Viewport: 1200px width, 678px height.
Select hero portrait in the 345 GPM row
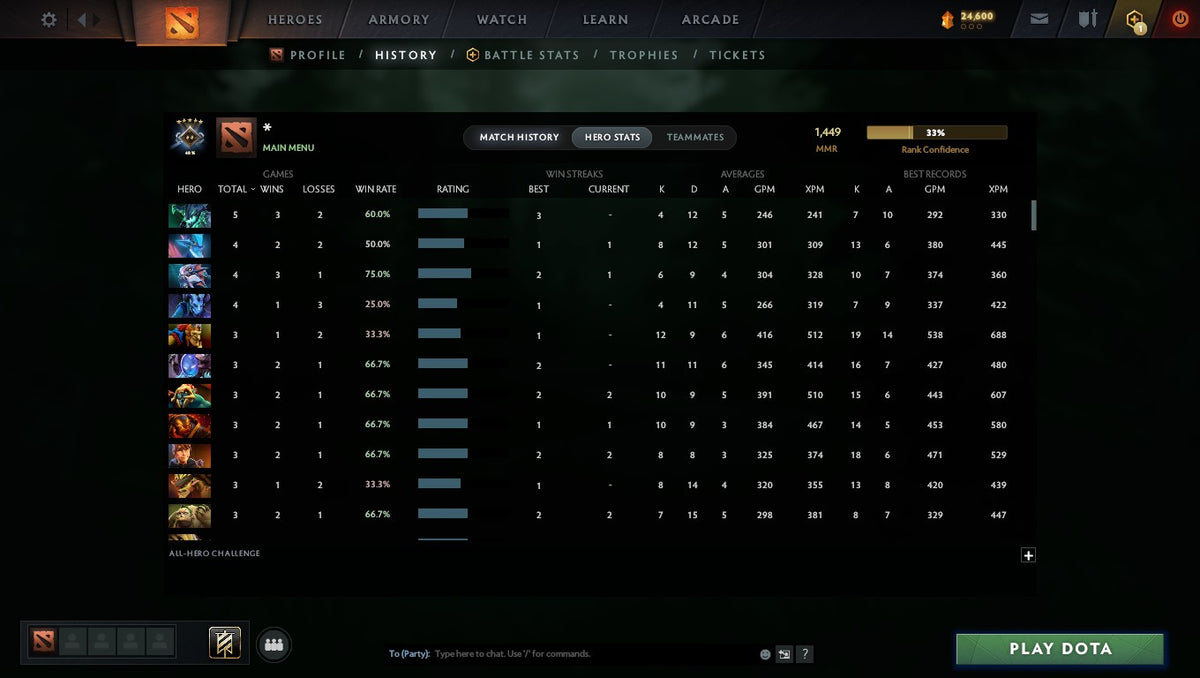(x=189, y=365)
